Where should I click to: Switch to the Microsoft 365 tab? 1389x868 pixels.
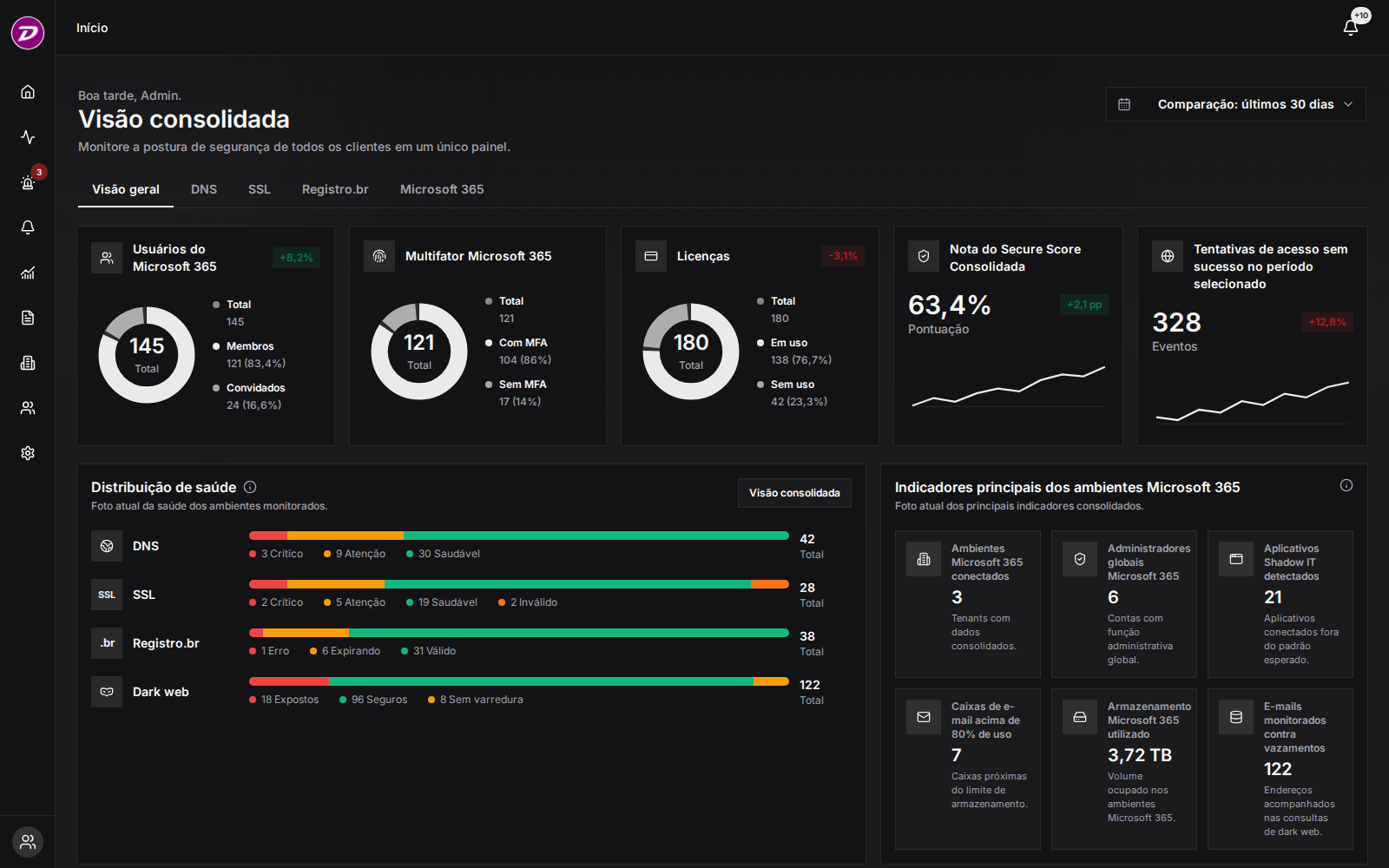pyautogui.click(x=442, y=189)
